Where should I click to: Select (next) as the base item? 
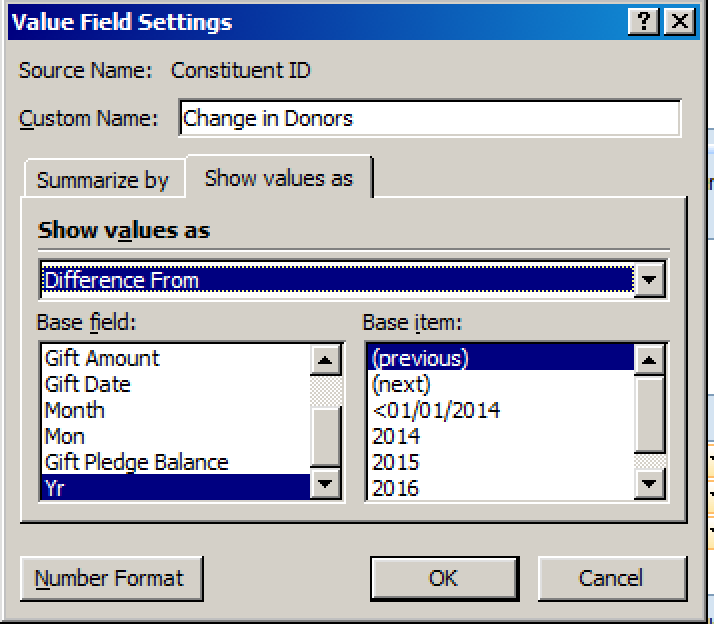[x=500, y=384]
